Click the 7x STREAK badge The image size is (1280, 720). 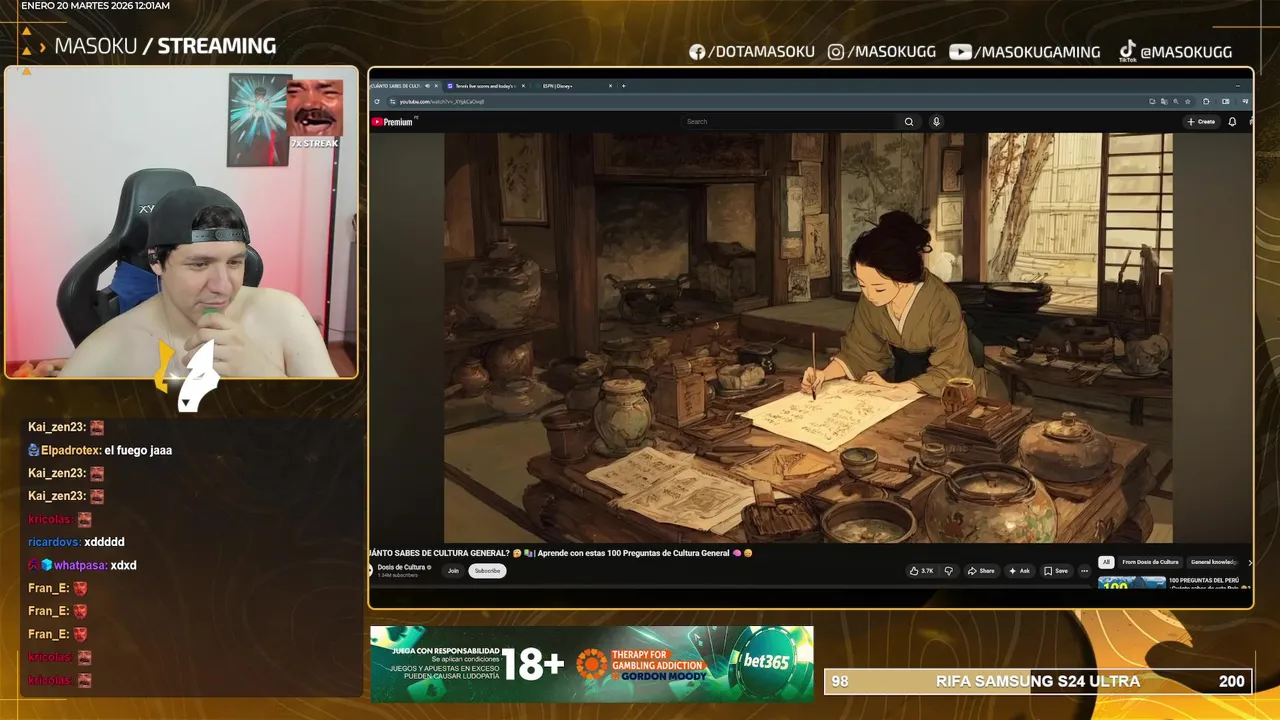coord(314,143)
